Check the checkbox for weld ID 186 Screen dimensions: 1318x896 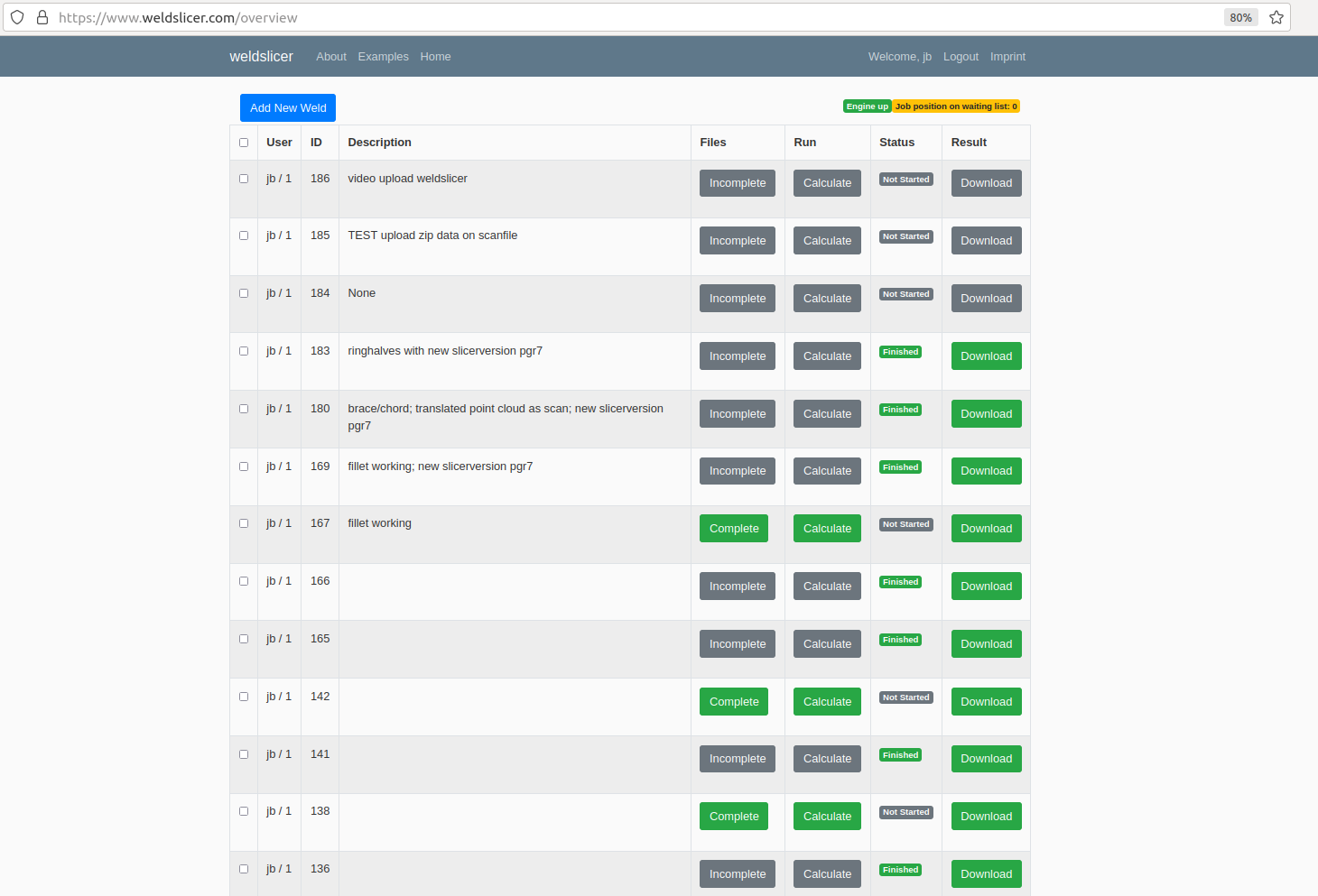coord(244,179)
